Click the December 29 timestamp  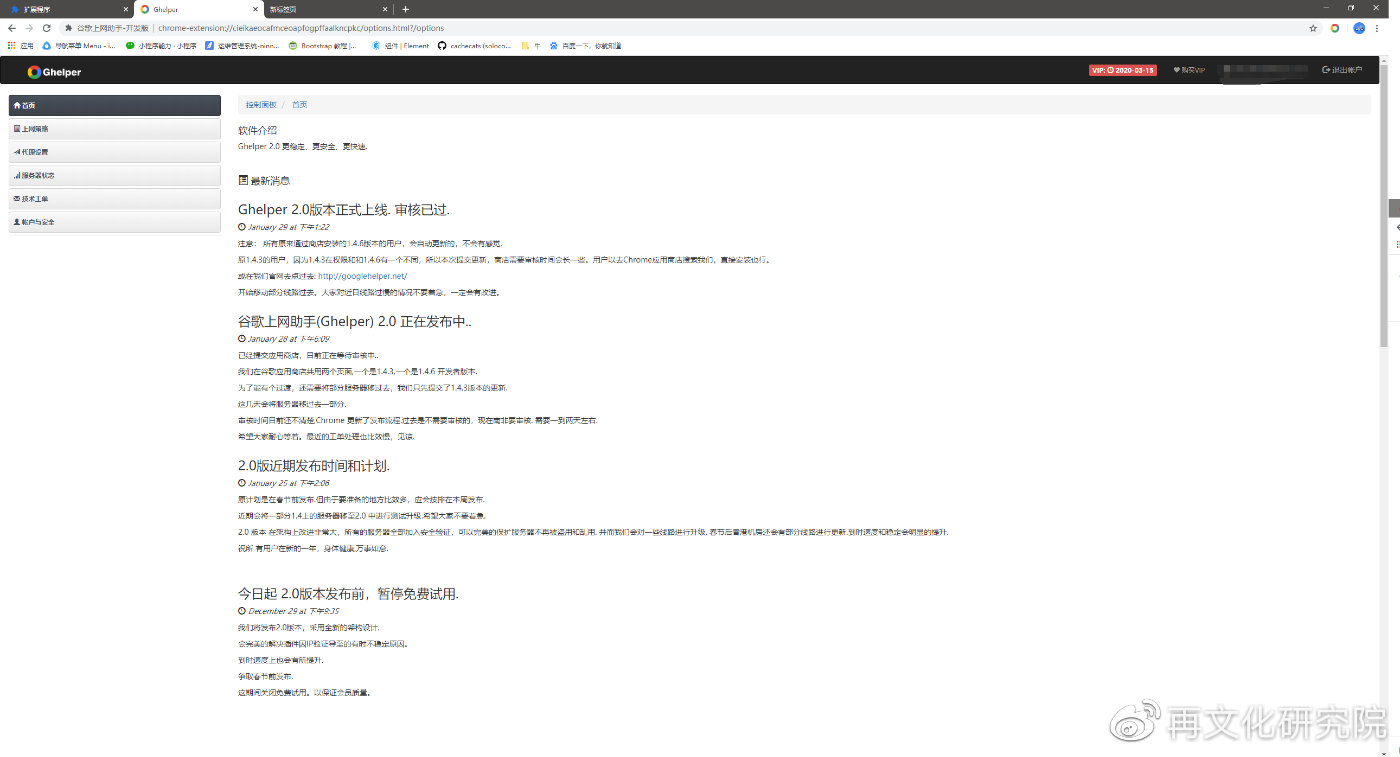click(289, 611)
